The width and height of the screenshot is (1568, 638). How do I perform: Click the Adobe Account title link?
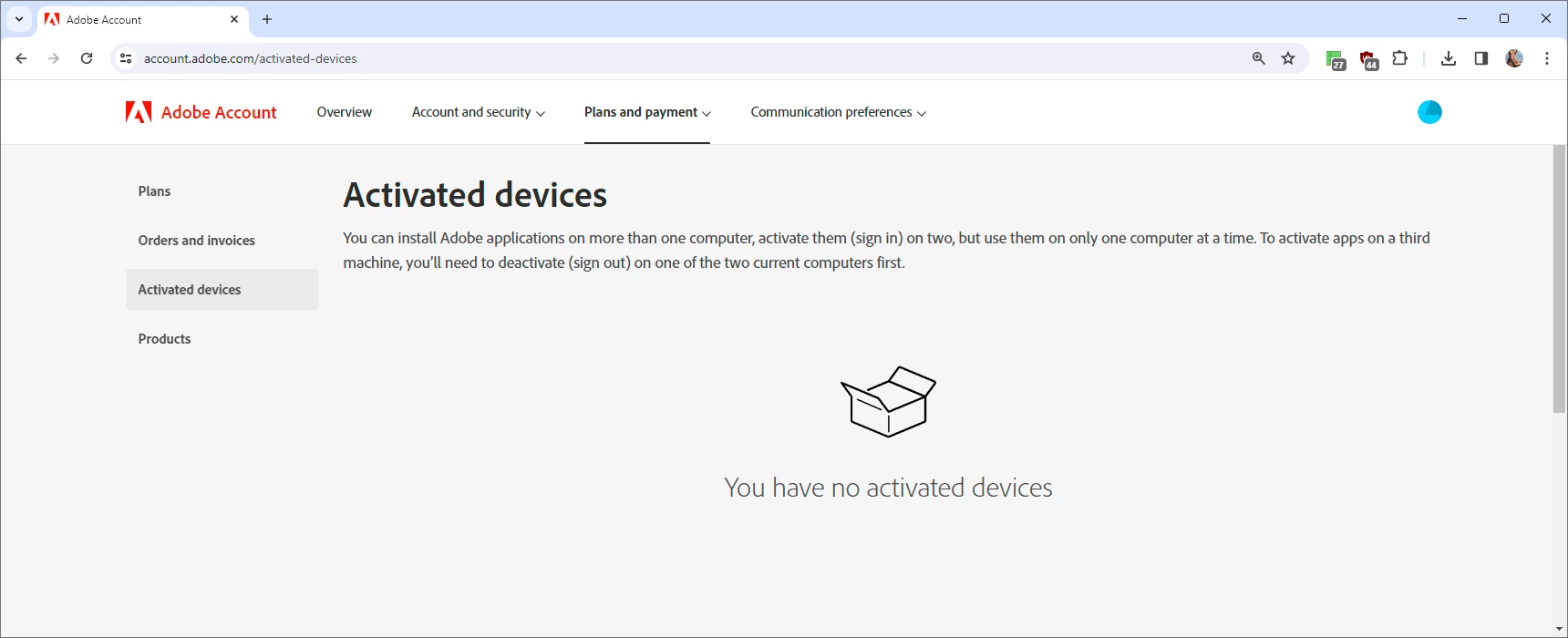coord(219,112)
